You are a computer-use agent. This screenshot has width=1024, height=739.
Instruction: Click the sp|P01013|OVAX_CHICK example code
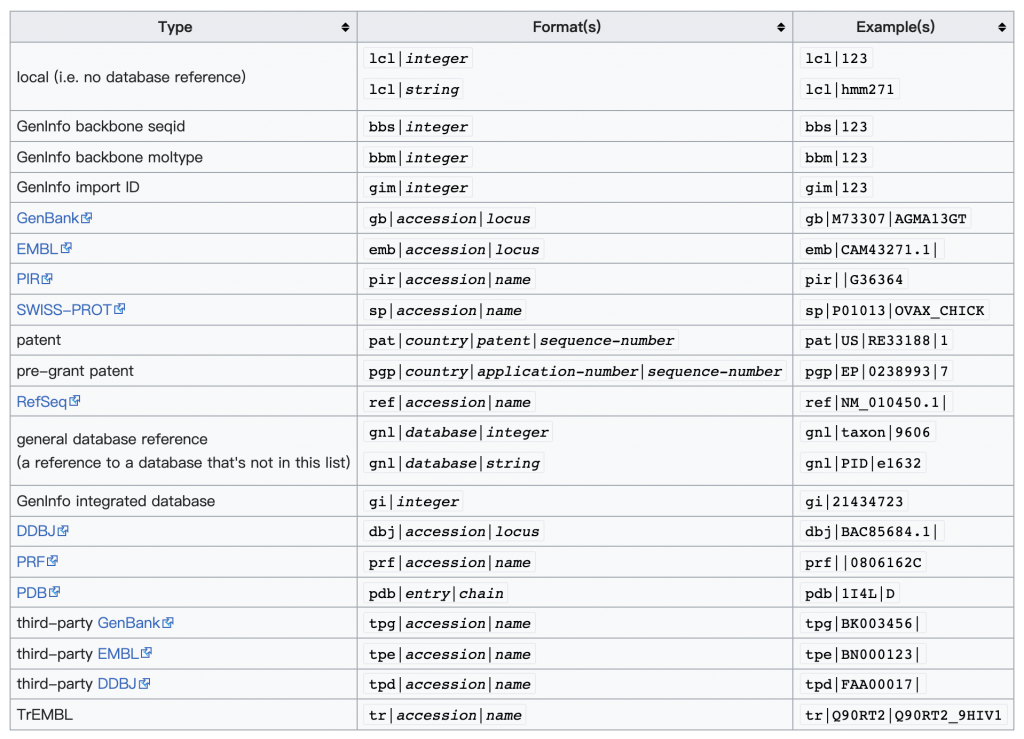pos(895,310)
